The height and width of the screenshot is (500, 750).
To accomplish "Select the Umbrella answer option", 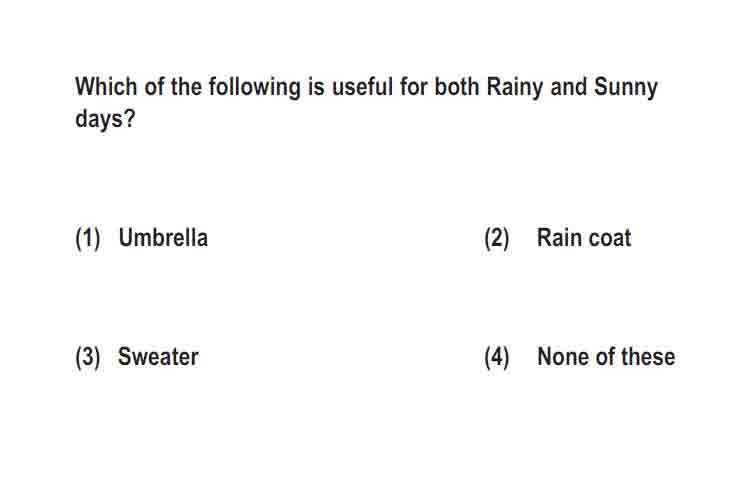I will [163, 237].
